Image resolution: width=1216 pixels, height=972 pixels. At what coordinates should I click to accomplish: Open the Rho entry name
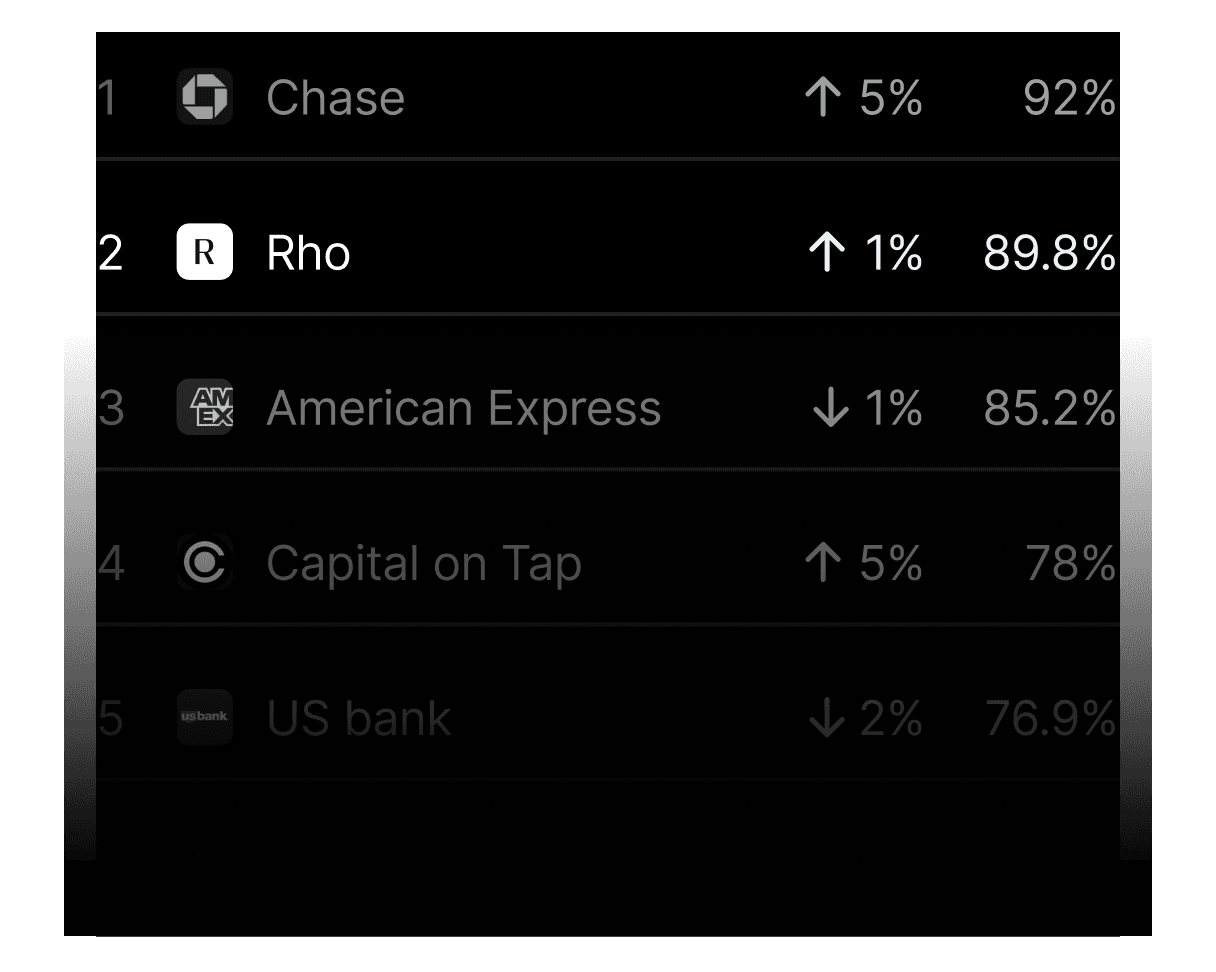308,253
